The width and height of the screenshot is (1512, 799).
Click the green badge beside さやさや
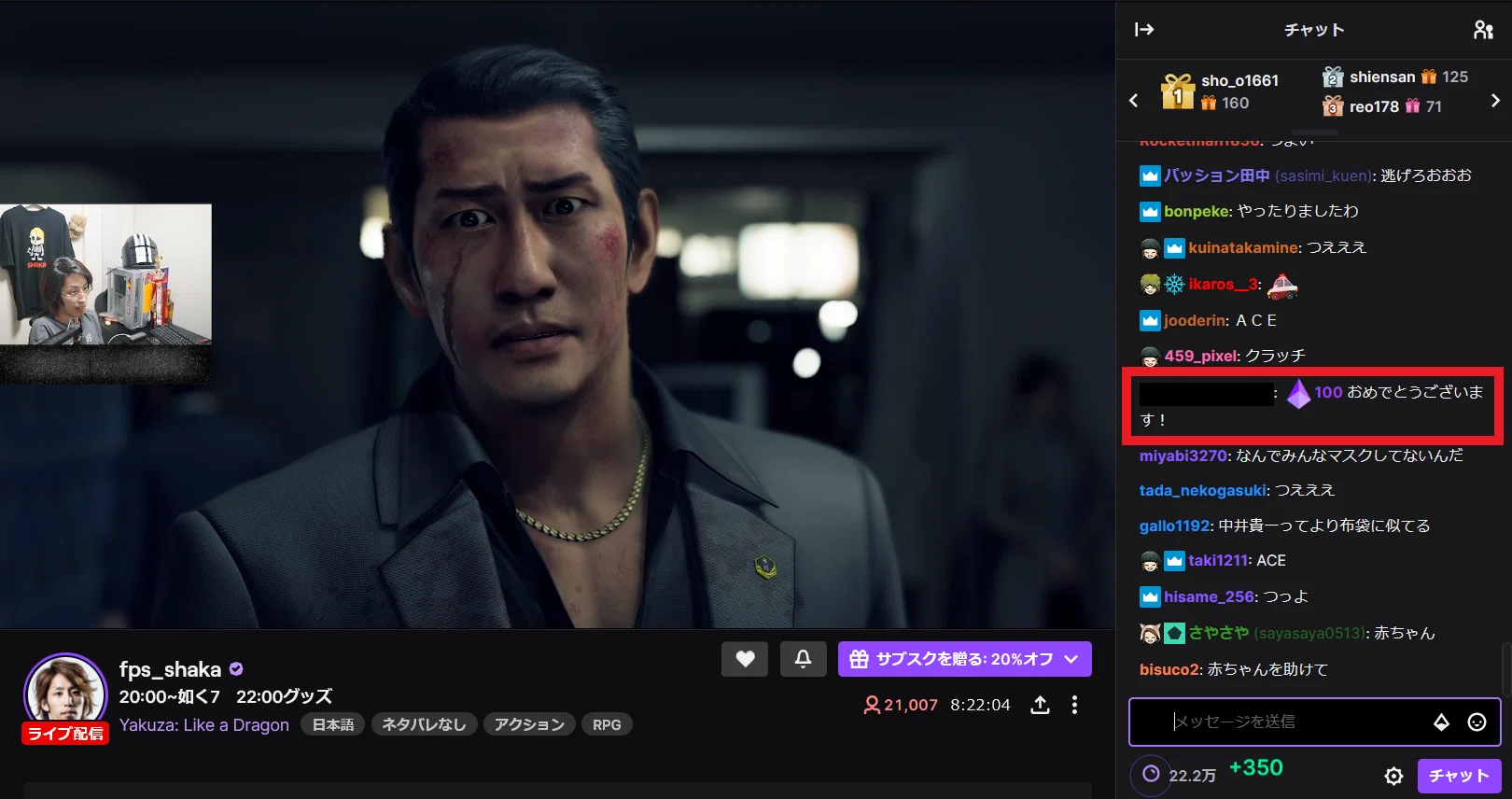tap(1174, 633)
